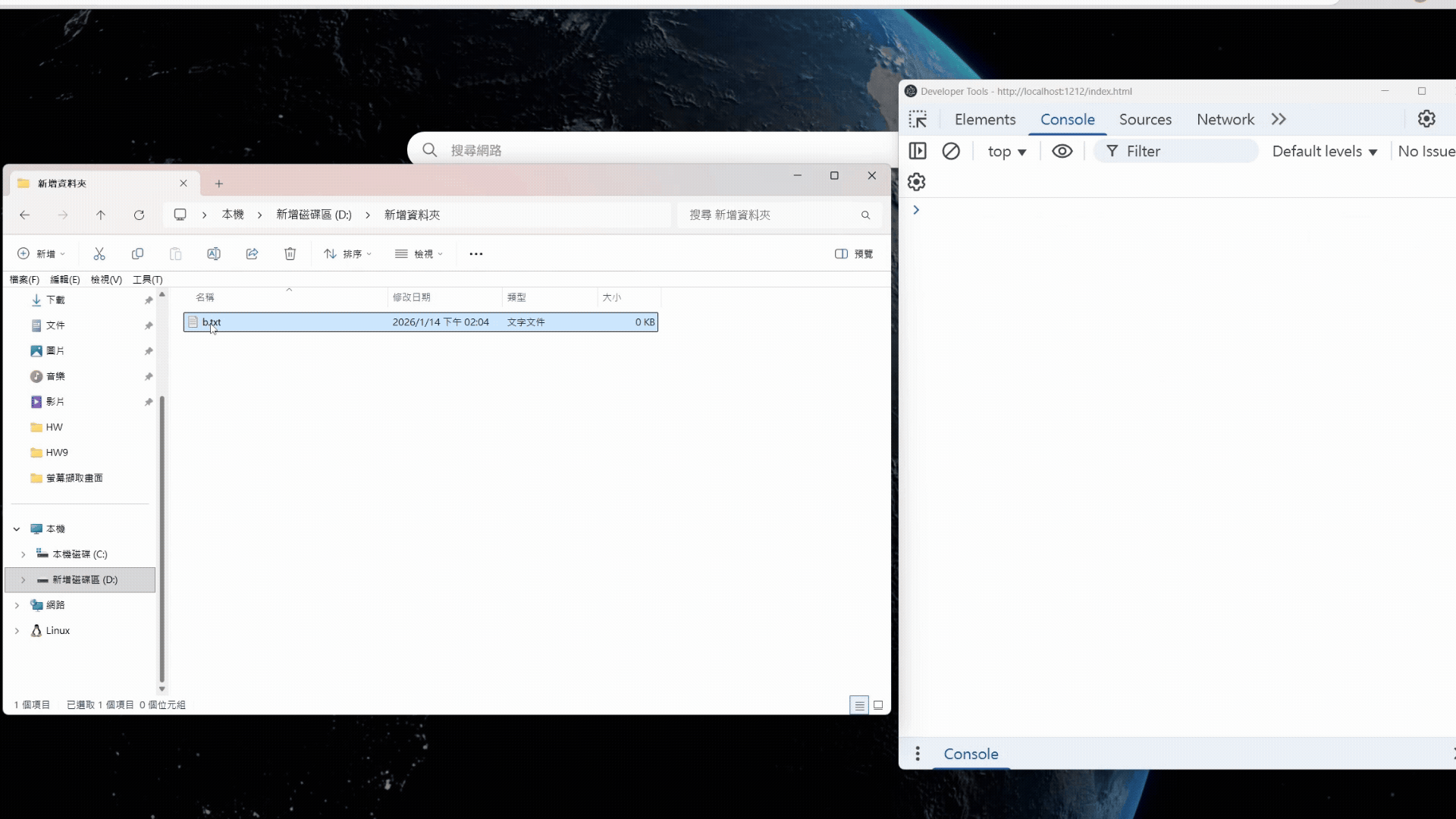Toggle the preview pane button

pos(854,254)
